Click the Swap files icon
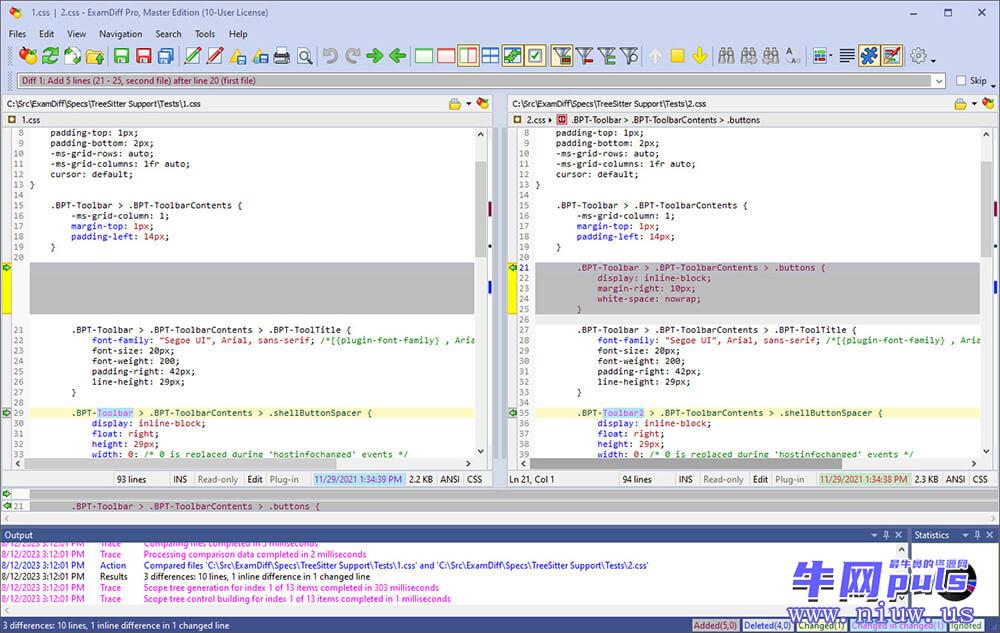This screenshot has width=1000, height=633. click(x=72, y=56)
